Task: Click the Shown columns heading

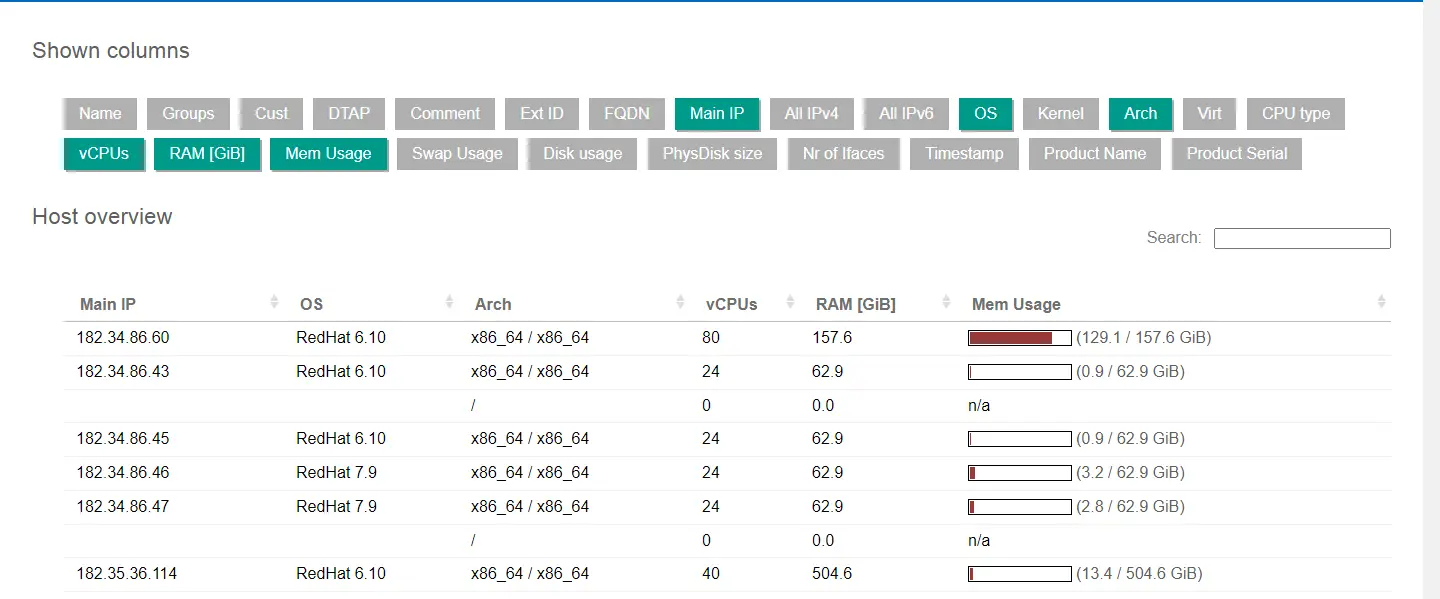Action: tap(111, 51)
